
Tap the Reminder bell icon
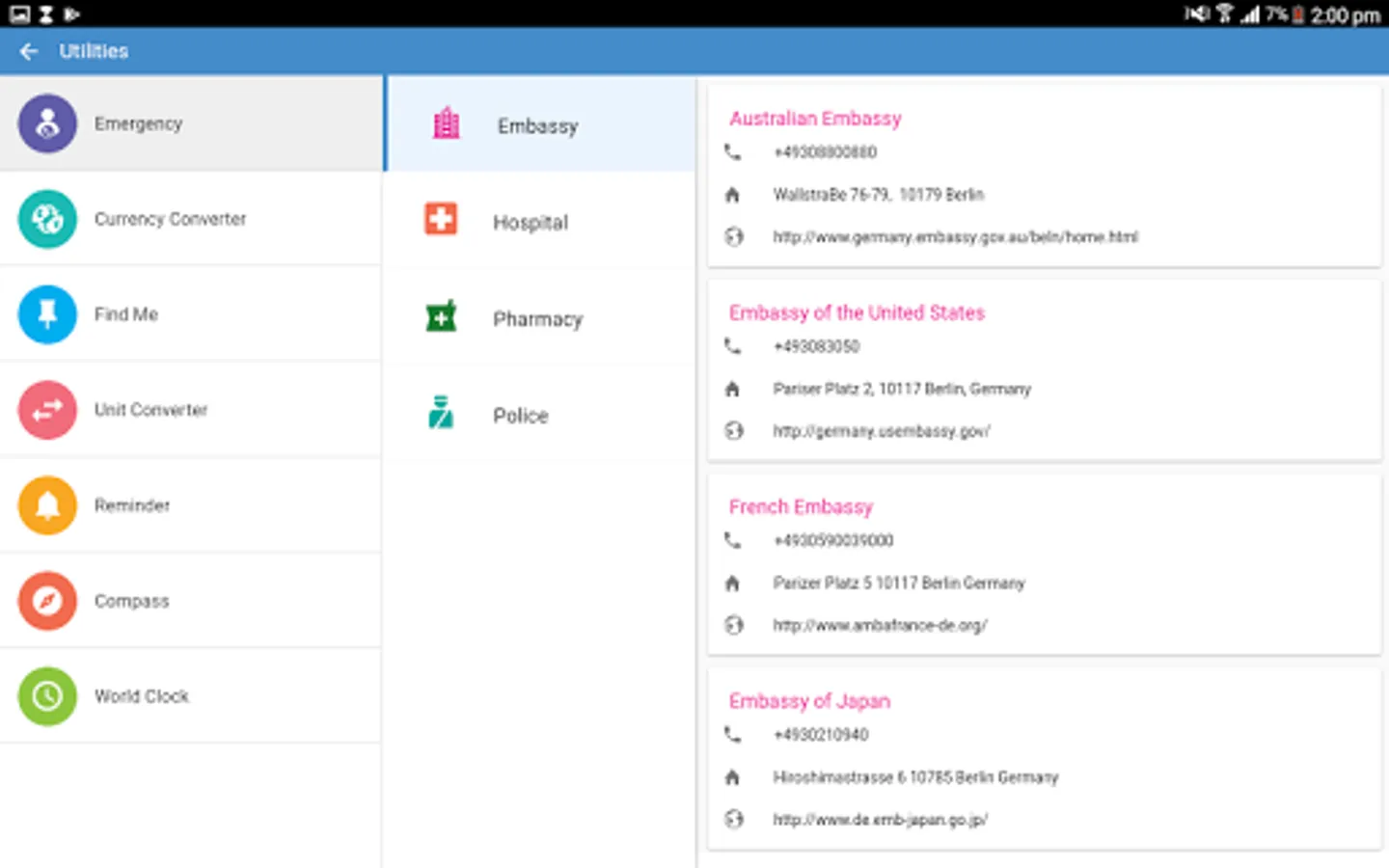[47, 505]
